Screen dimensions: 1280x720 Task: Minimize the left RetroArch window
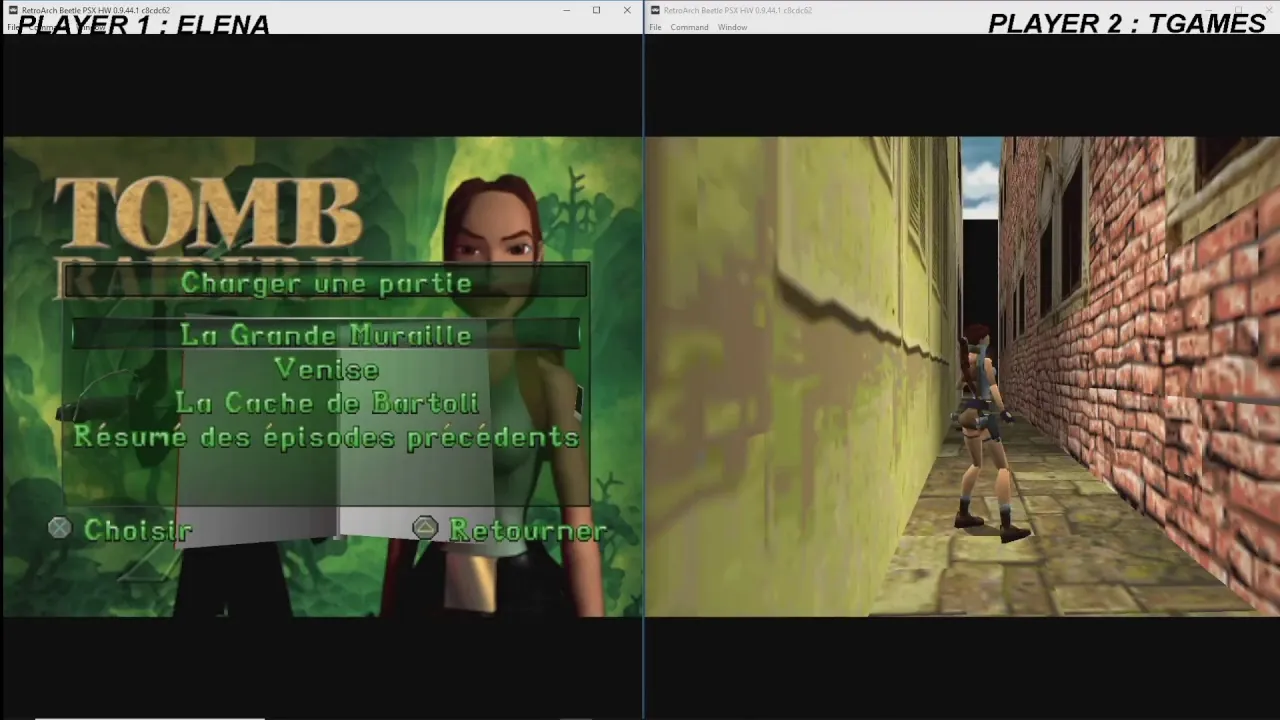[566, 10]
